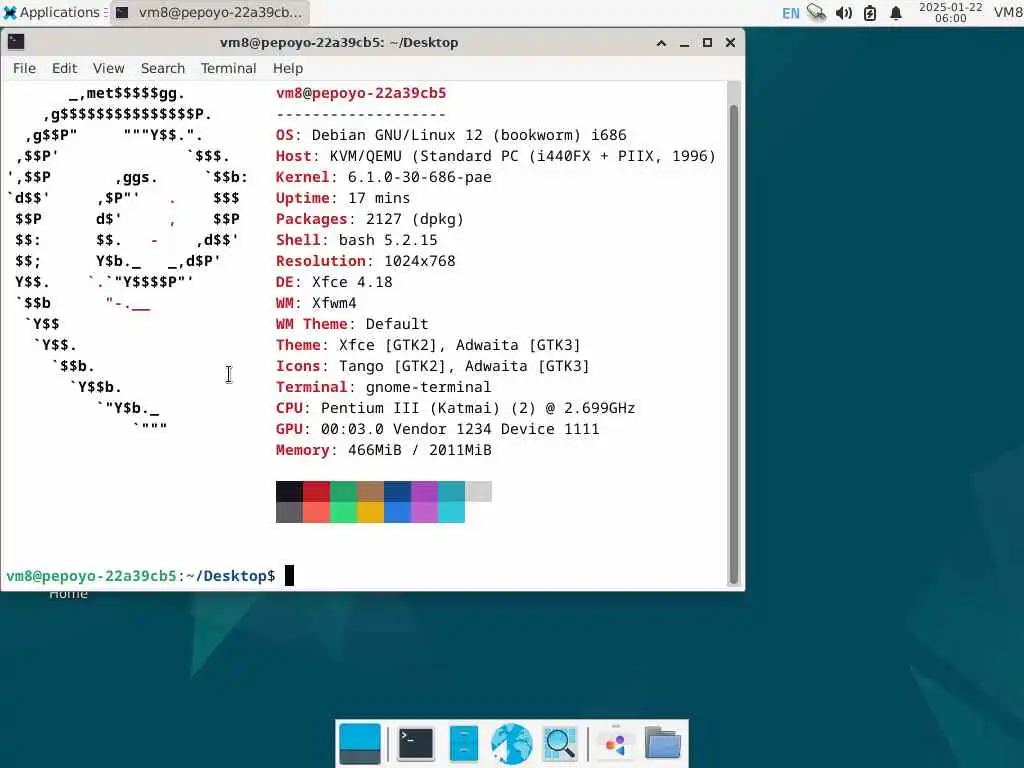Click the shell prompt 'vm8@pepoyo-22a39cb5:~/Desktop$'

point(141,576)
